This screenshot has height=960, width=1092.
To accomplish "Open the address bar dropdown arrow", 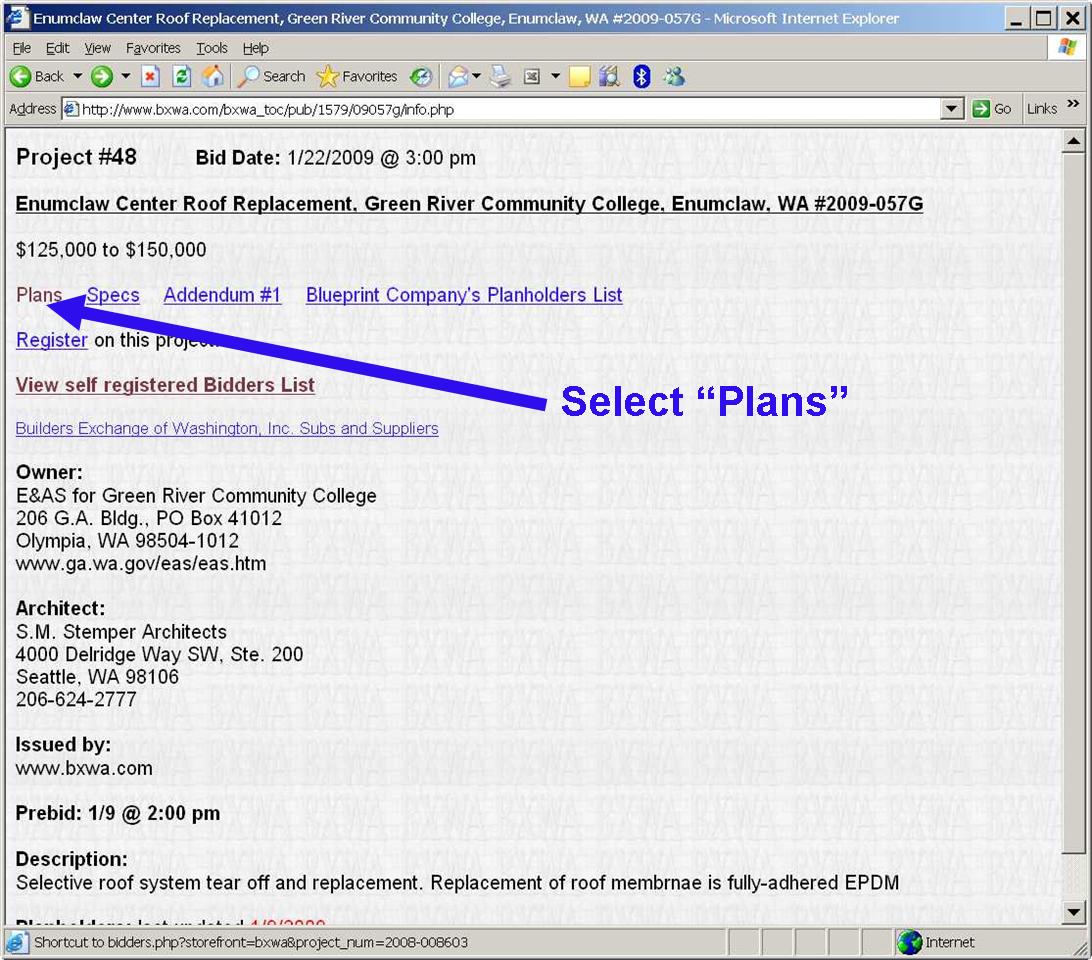I will click(953, 109).
